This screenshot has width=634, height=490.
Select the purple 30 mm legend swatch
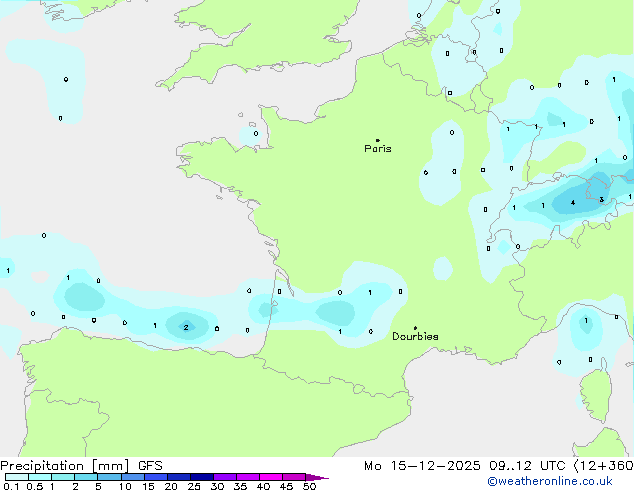point(225,477)
